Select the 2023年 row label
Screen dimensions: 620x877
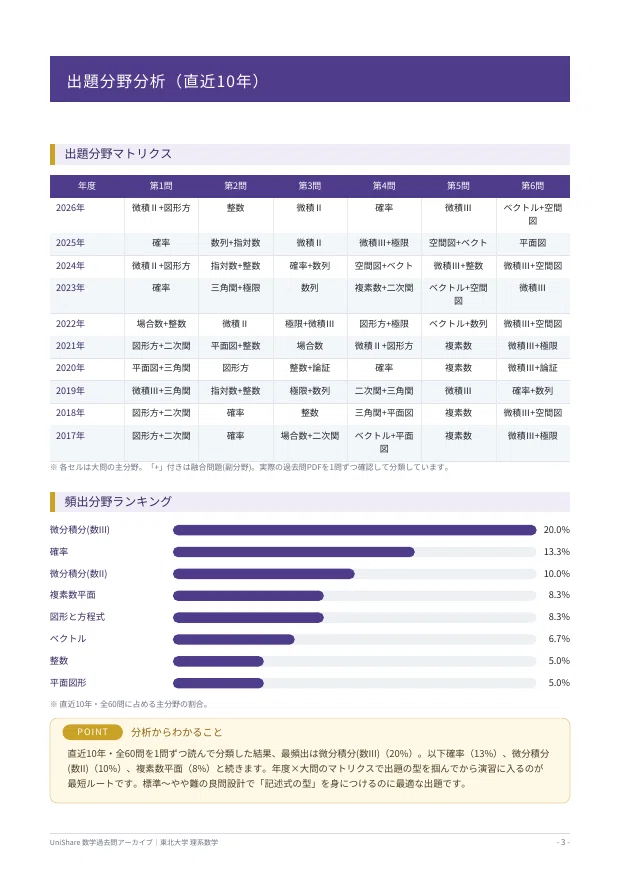click(x=70, y=287)
